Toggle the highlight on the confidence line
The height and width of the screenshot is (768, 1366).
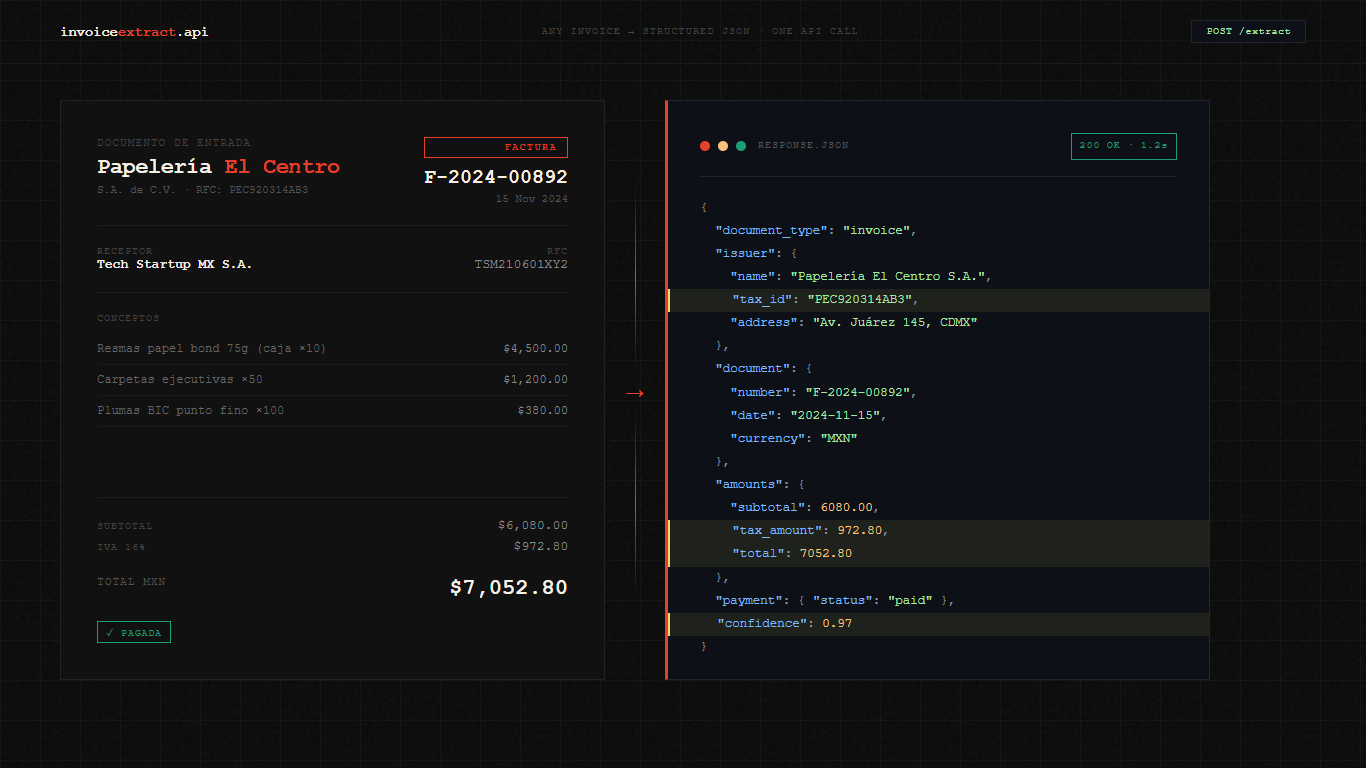click(x=940, y=623)
